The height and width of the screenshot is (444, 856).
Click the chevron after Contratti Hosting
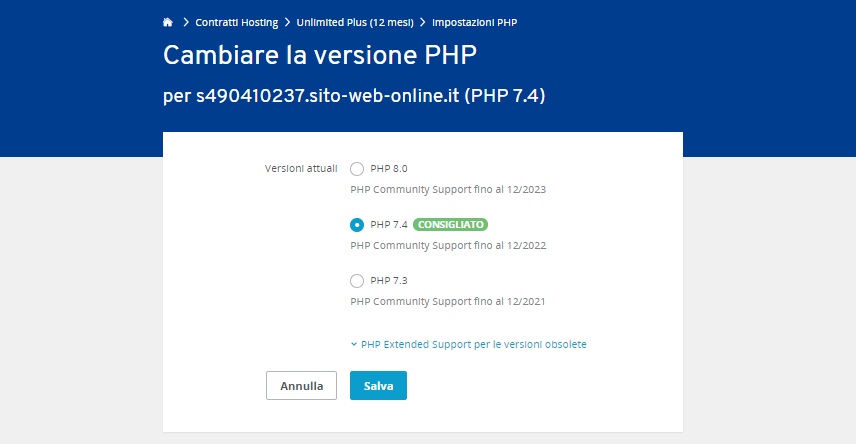287,21
